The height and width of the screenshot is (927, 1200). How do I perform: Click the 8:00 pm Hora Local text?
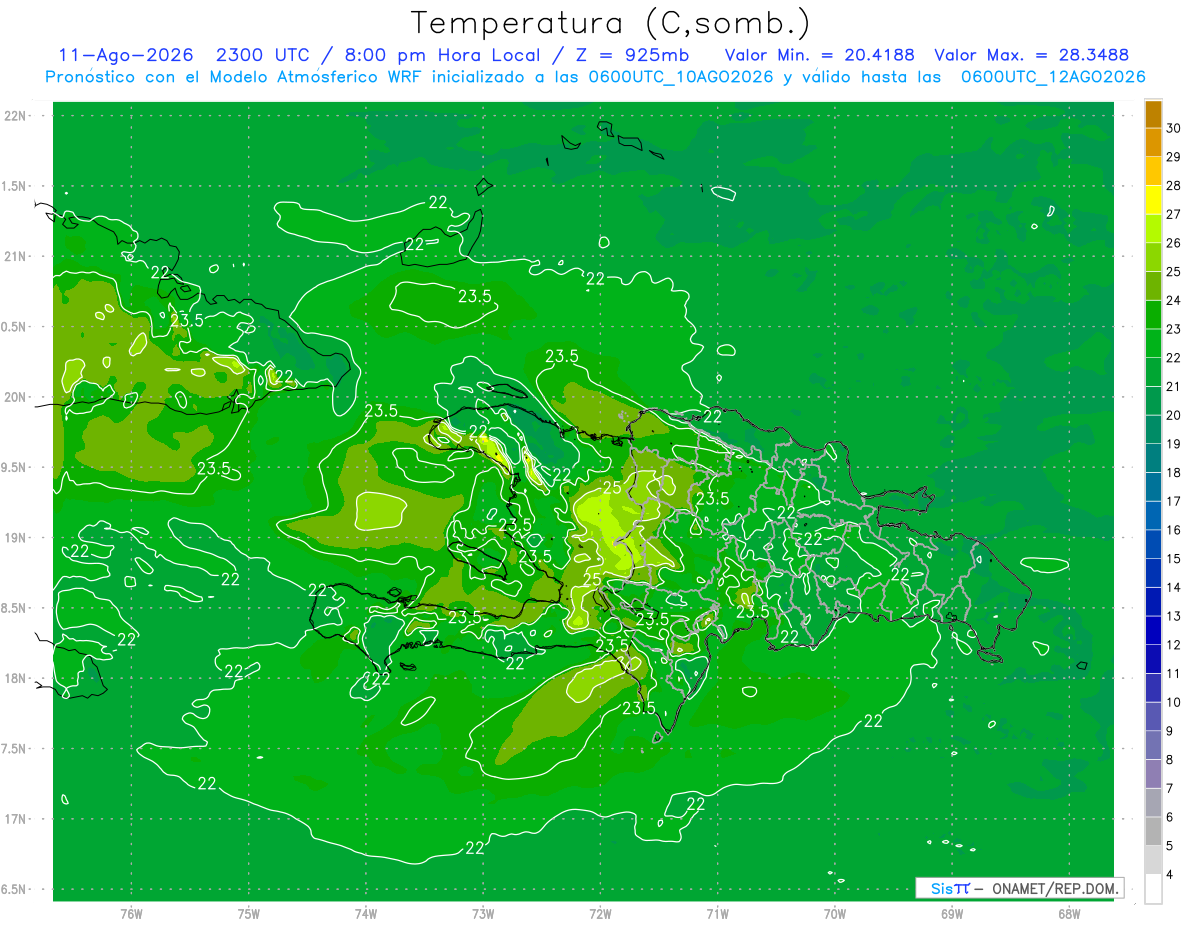(x=443, y=55)
